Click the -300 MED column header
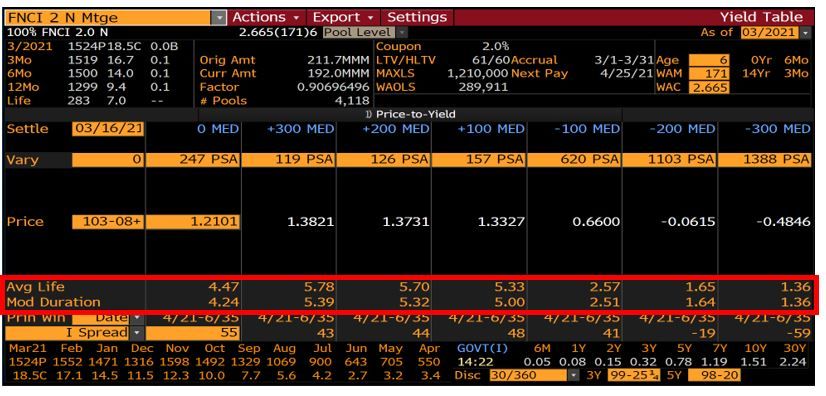Viewport: 826px width, 396px height. [779, 130]
